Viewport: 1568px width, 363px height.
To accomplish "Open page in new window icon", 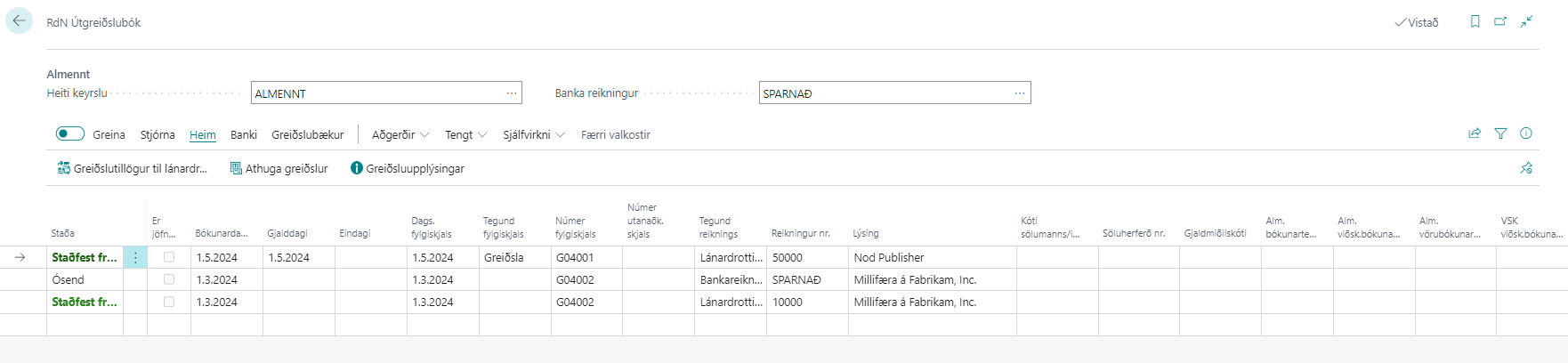I will tap(1500, 21).
